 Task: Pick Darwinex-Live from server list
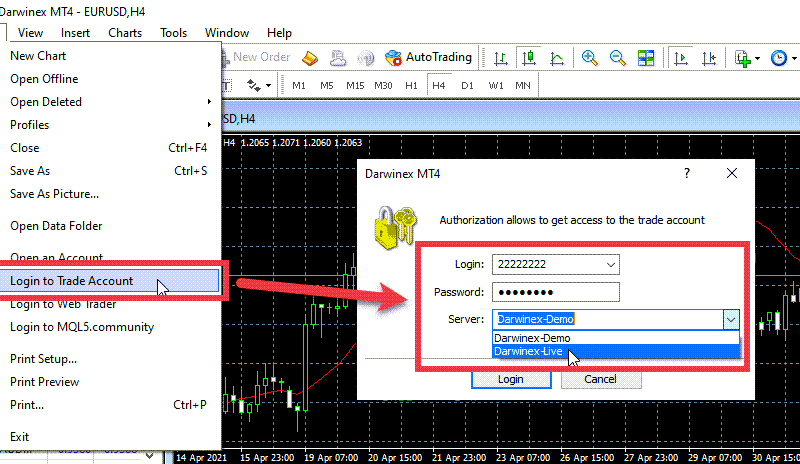[x=616, y=351]
